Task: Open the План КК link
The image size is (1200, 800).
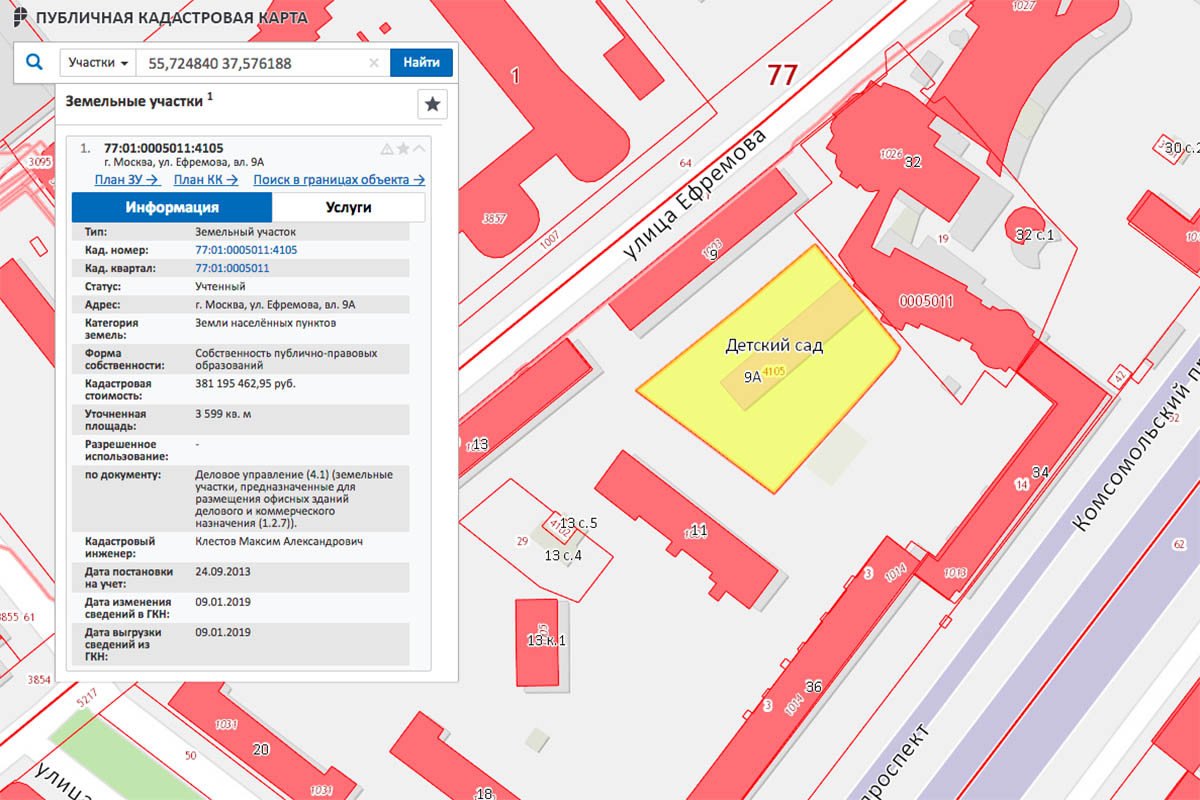Action: [205, 180]
